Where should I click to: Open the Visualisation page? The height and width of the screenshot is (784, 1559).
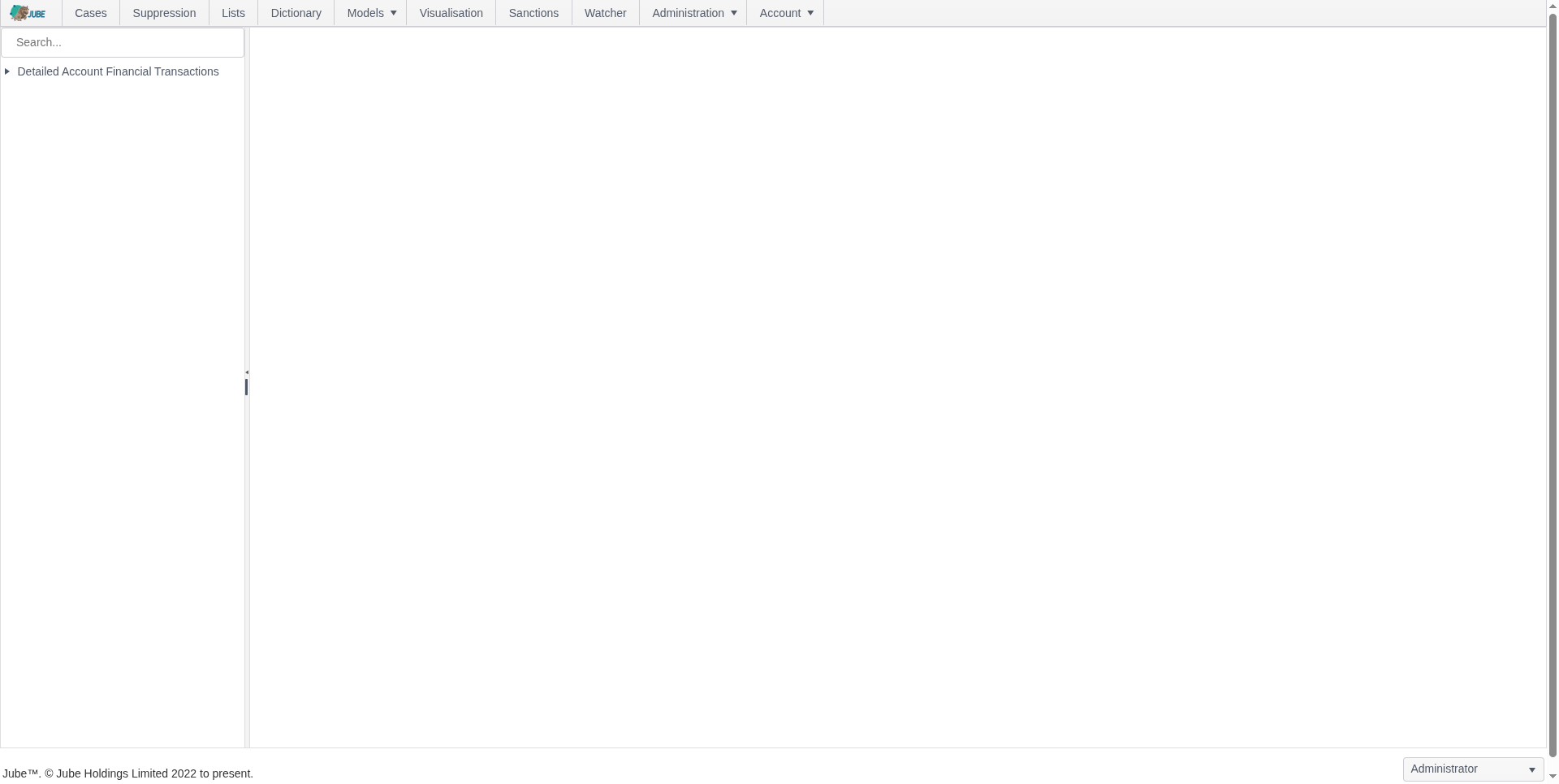point(451,13)
